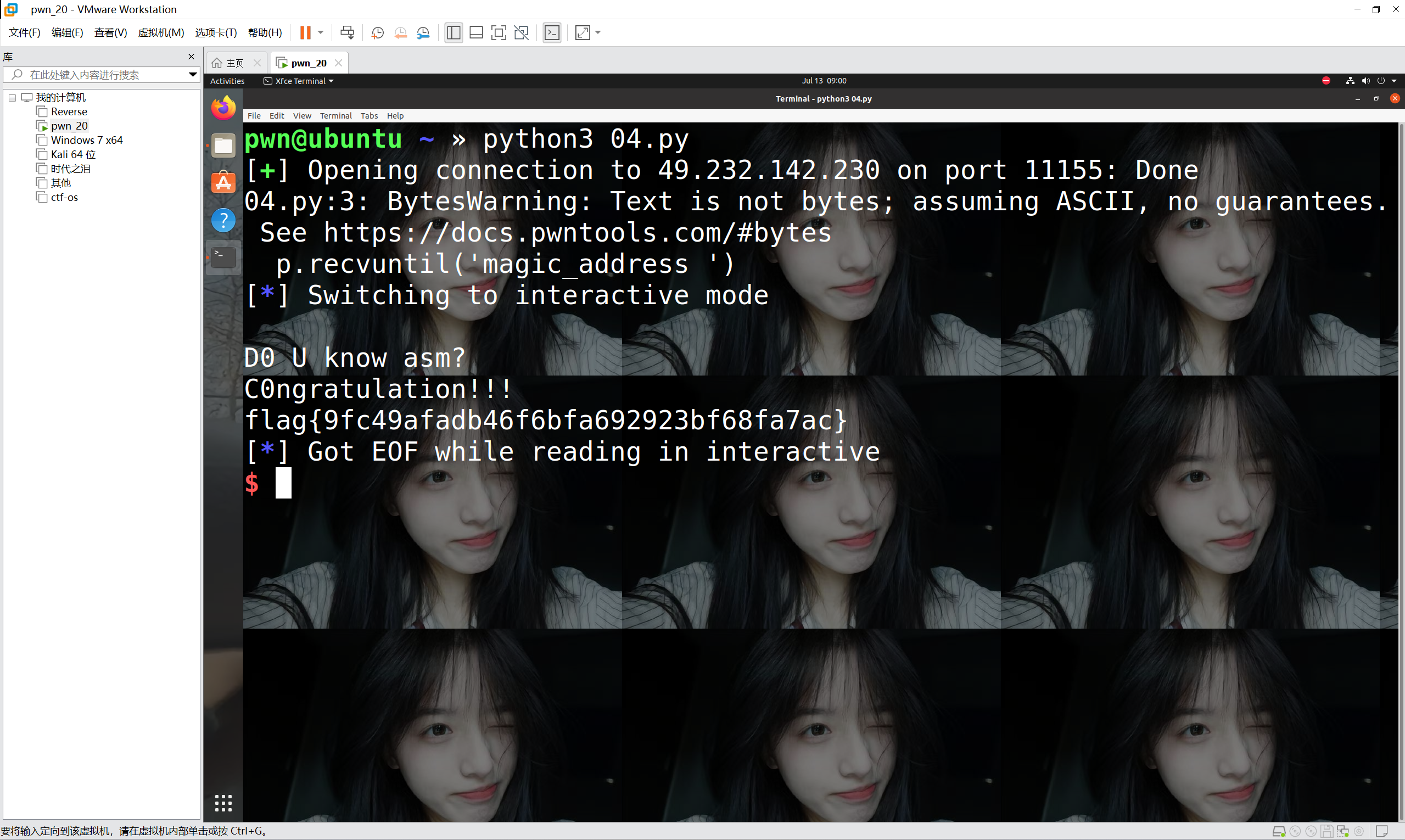Close the library panel
1405x840 pixels.
[191, 57]
